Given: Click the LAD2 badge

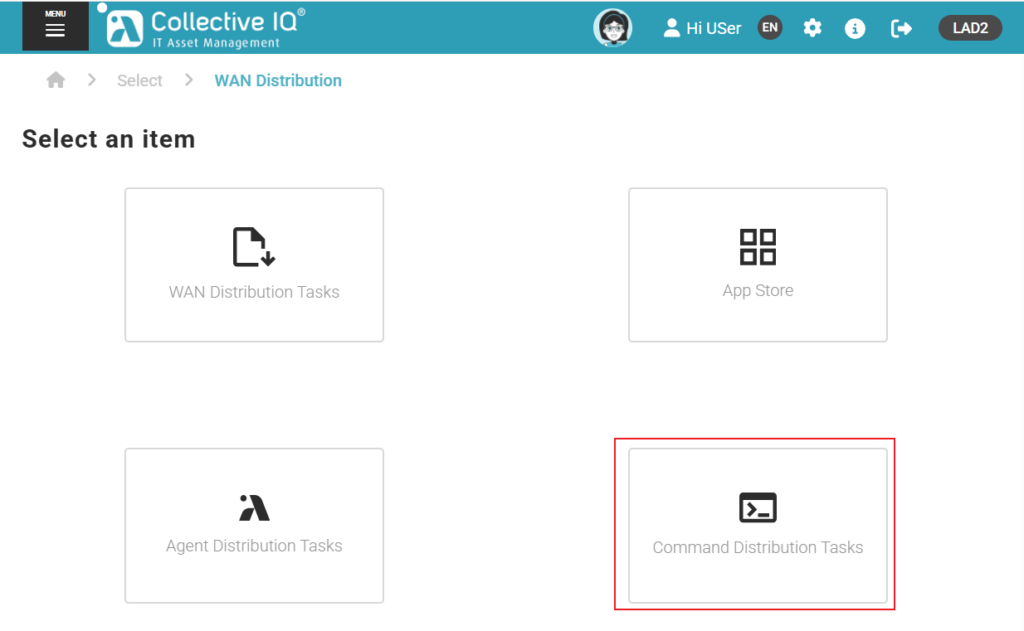Looking at the screenshot, I should pos(970,28).
